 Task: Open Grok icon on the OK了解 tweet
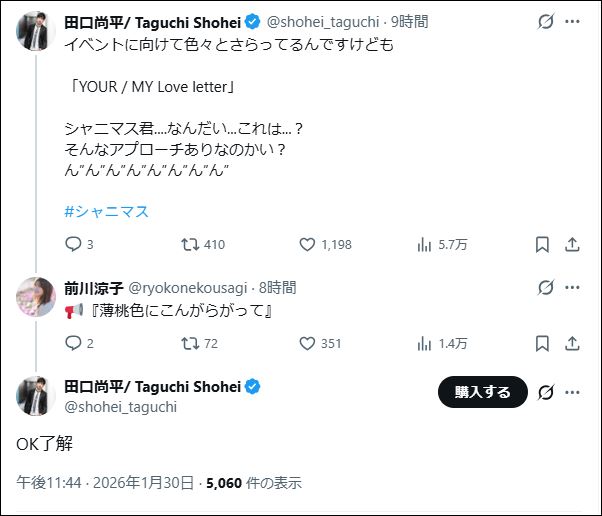(x=546, y=392)
